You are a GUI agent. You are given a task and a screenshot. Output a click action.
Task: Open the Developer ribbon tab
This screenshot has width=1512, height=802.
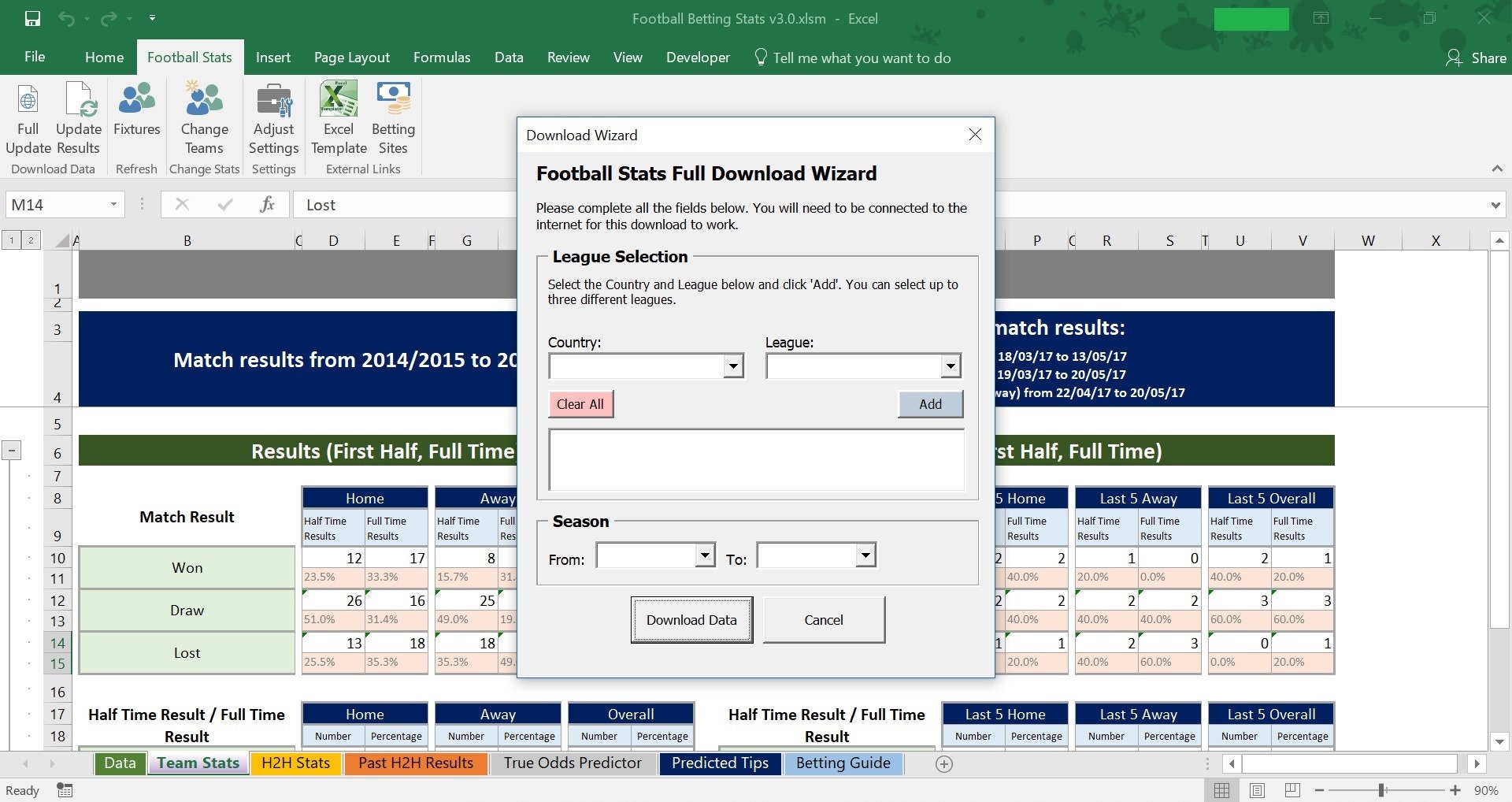pyautogui.click(x=697, y=57)
